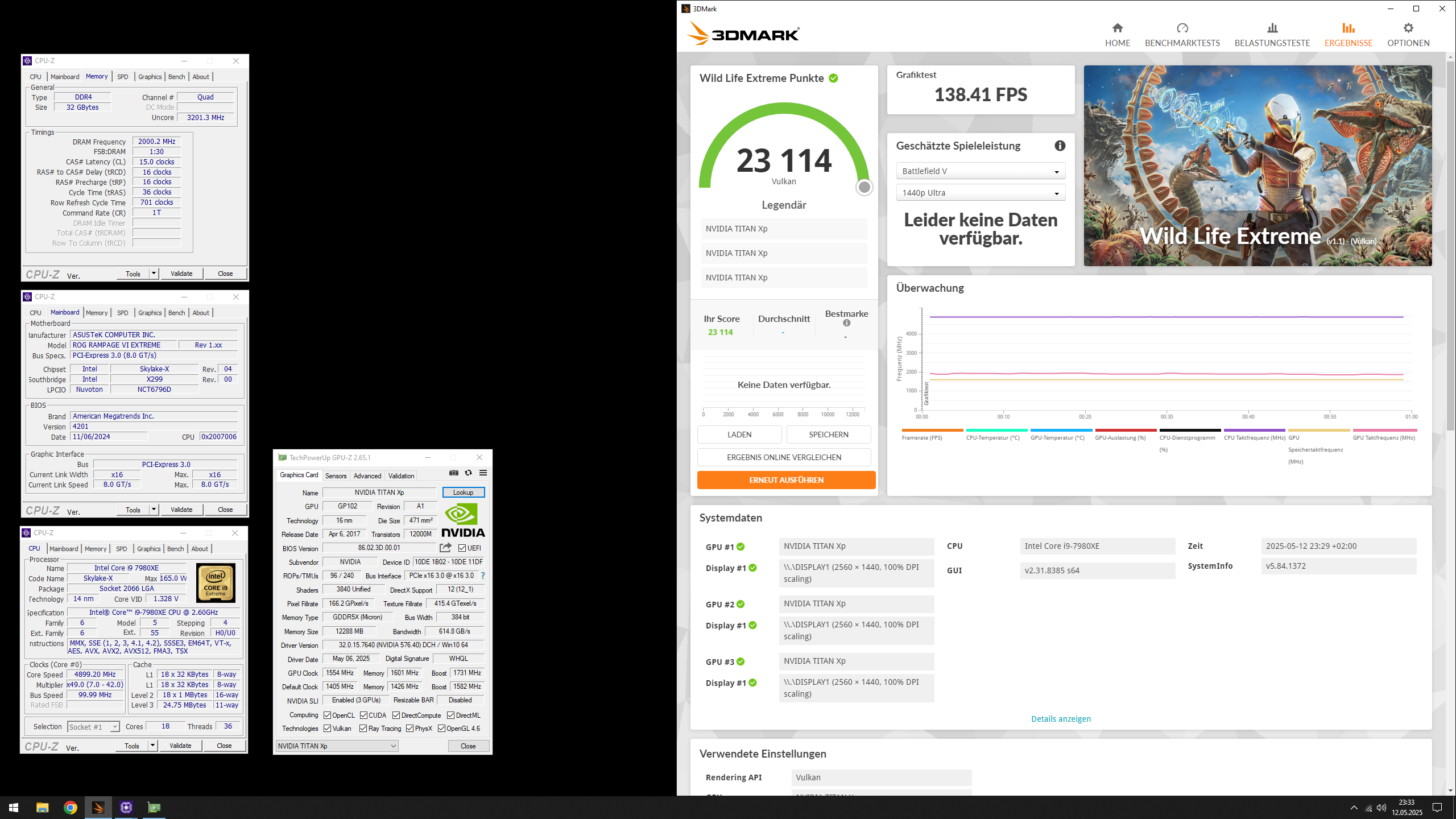Click the taskbar clock showing 23:33
Image resolution: width=1456 pixels, height=819 pixels.
1407,808
